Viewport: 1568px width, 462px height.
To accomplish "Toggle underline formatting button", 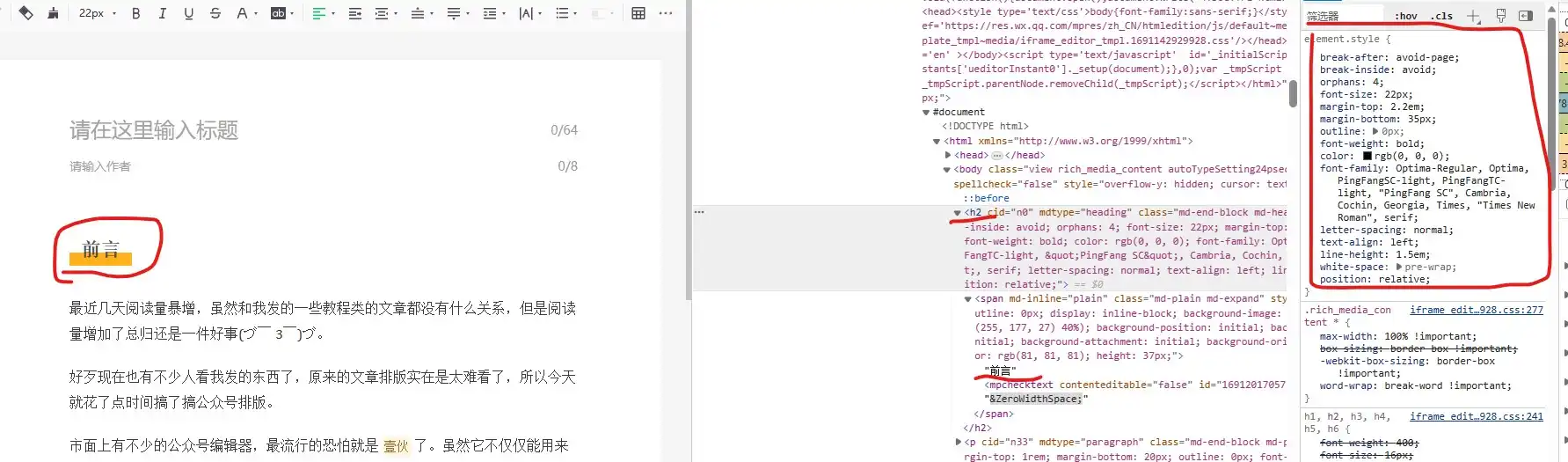I will pos(188,13).
